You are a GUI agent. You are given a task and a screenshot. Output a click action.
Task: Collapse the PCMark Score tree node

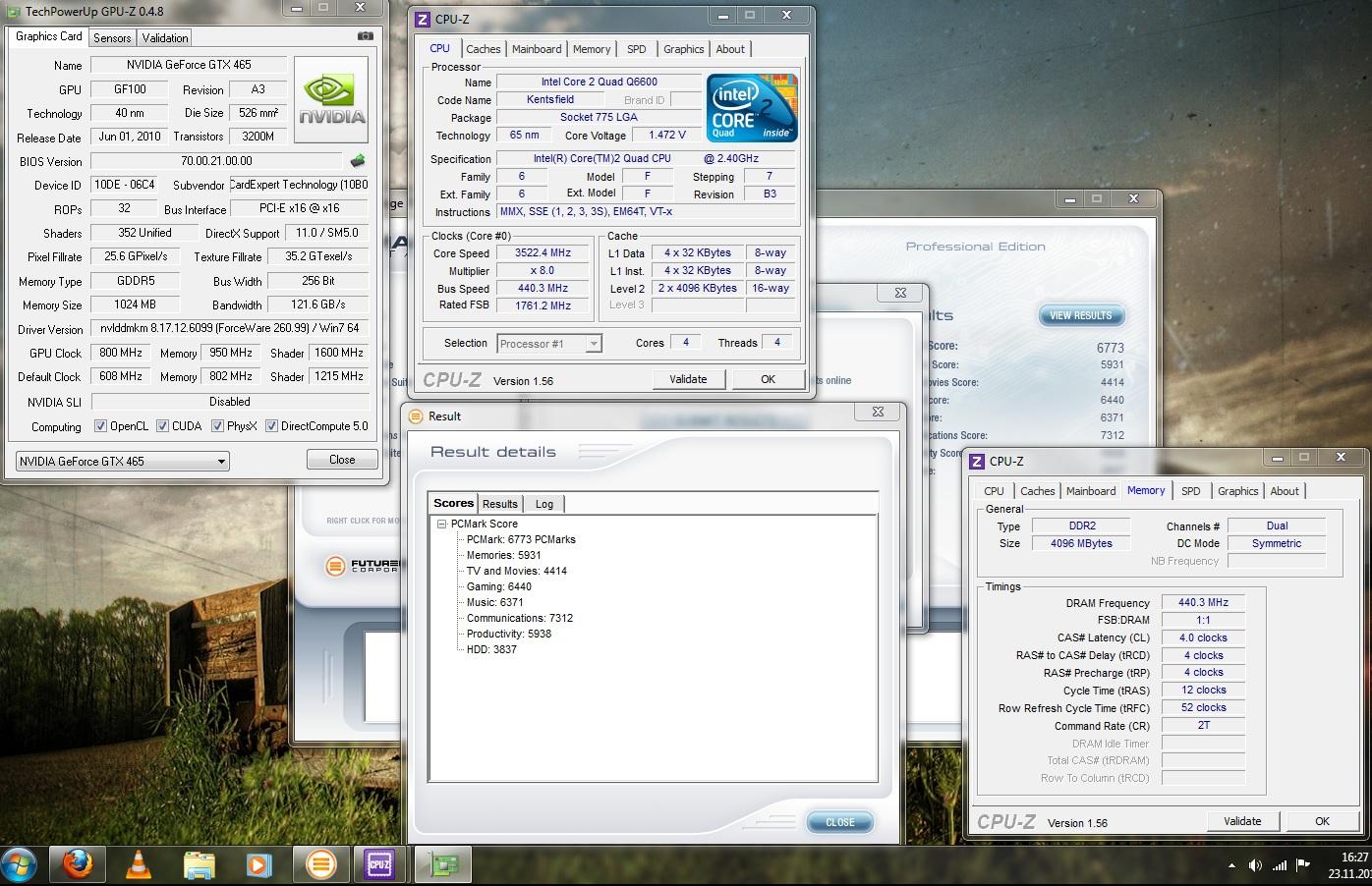442,524
